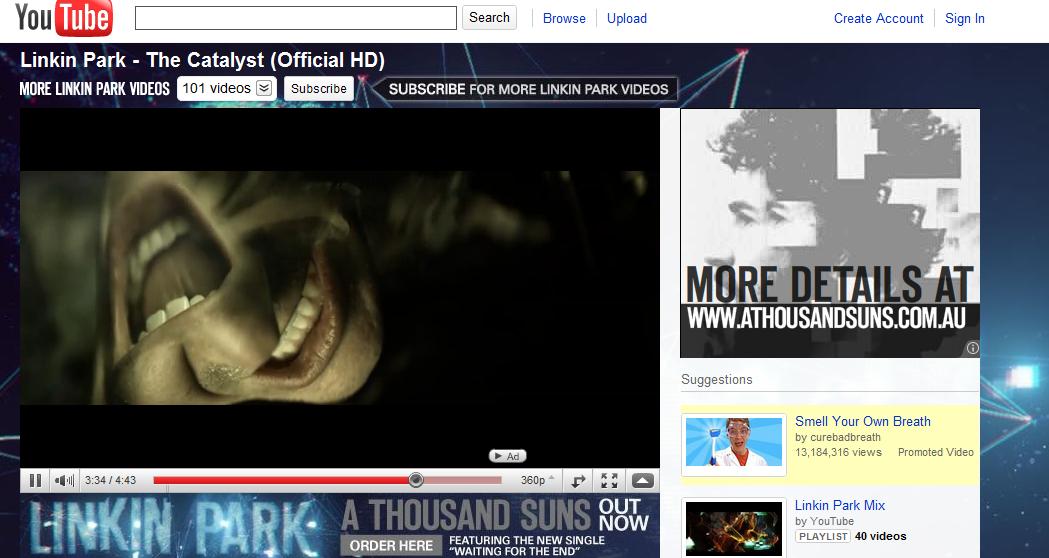The width and height of the screenshot is (1049, 558).
Task: Expand the 101 videos dropdown
Action: coord(227,88)
